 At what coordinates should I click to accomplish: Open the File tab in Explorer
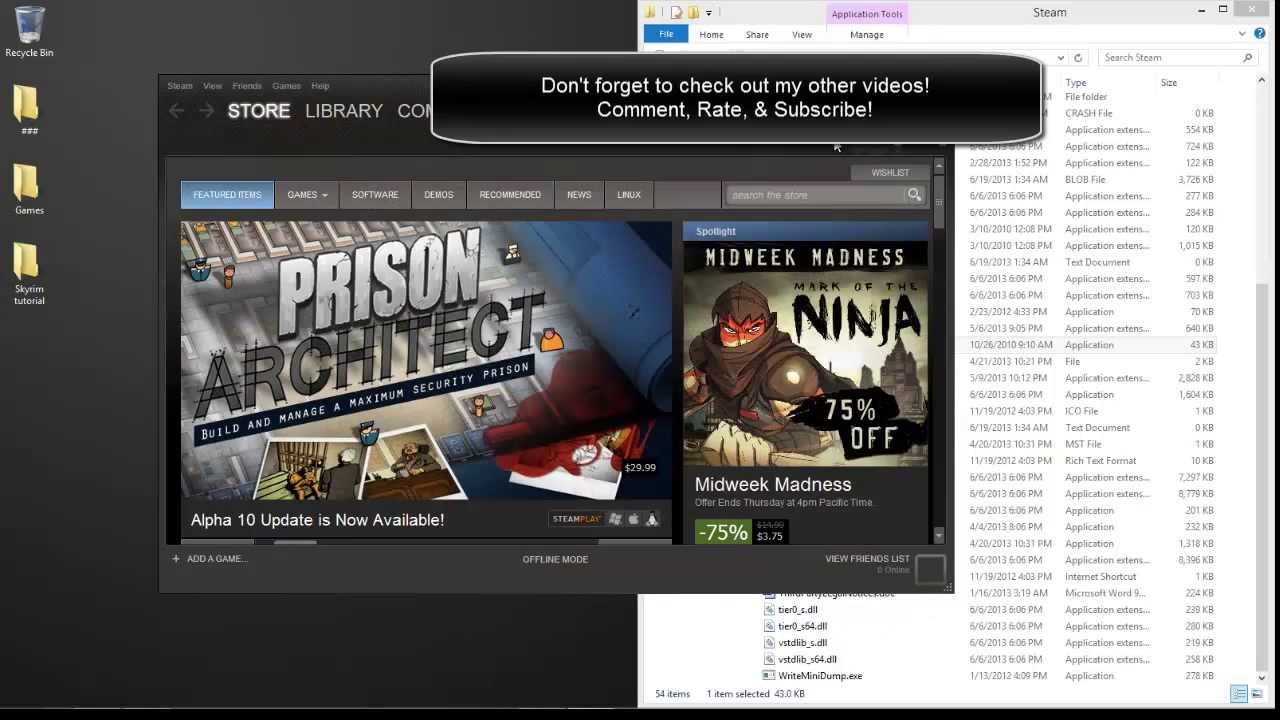click(x=666, y=34)
